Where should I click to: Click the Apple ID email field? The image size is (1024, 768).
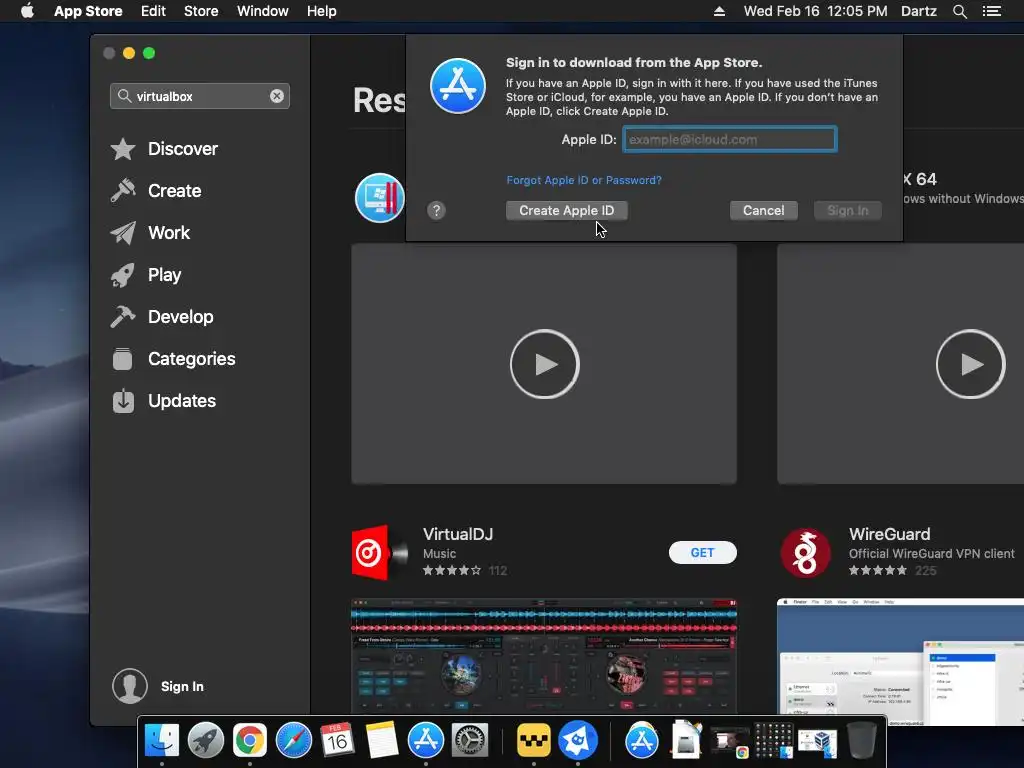coord(729,139)
